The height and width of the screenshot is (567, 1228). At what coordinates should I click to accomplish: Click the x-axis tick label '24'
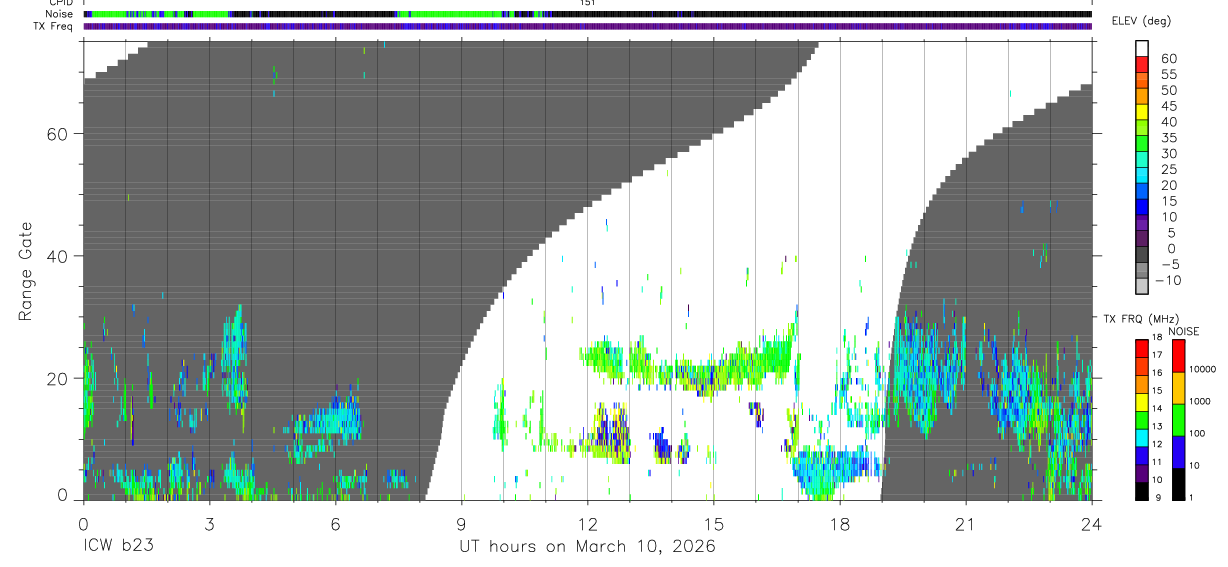[x=1091, y=523]
